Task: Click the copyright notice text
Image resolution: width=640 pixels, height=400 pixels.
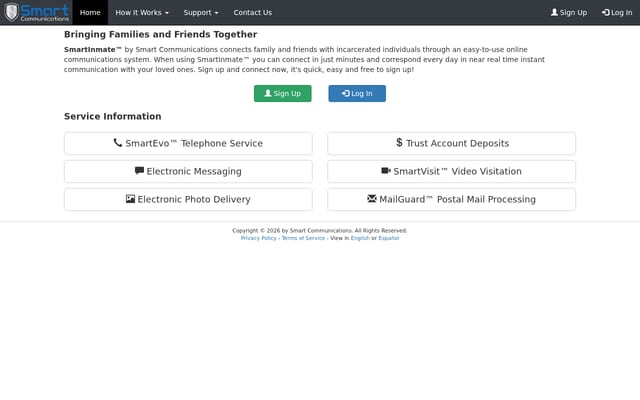Action: click(x=320, y=231)
